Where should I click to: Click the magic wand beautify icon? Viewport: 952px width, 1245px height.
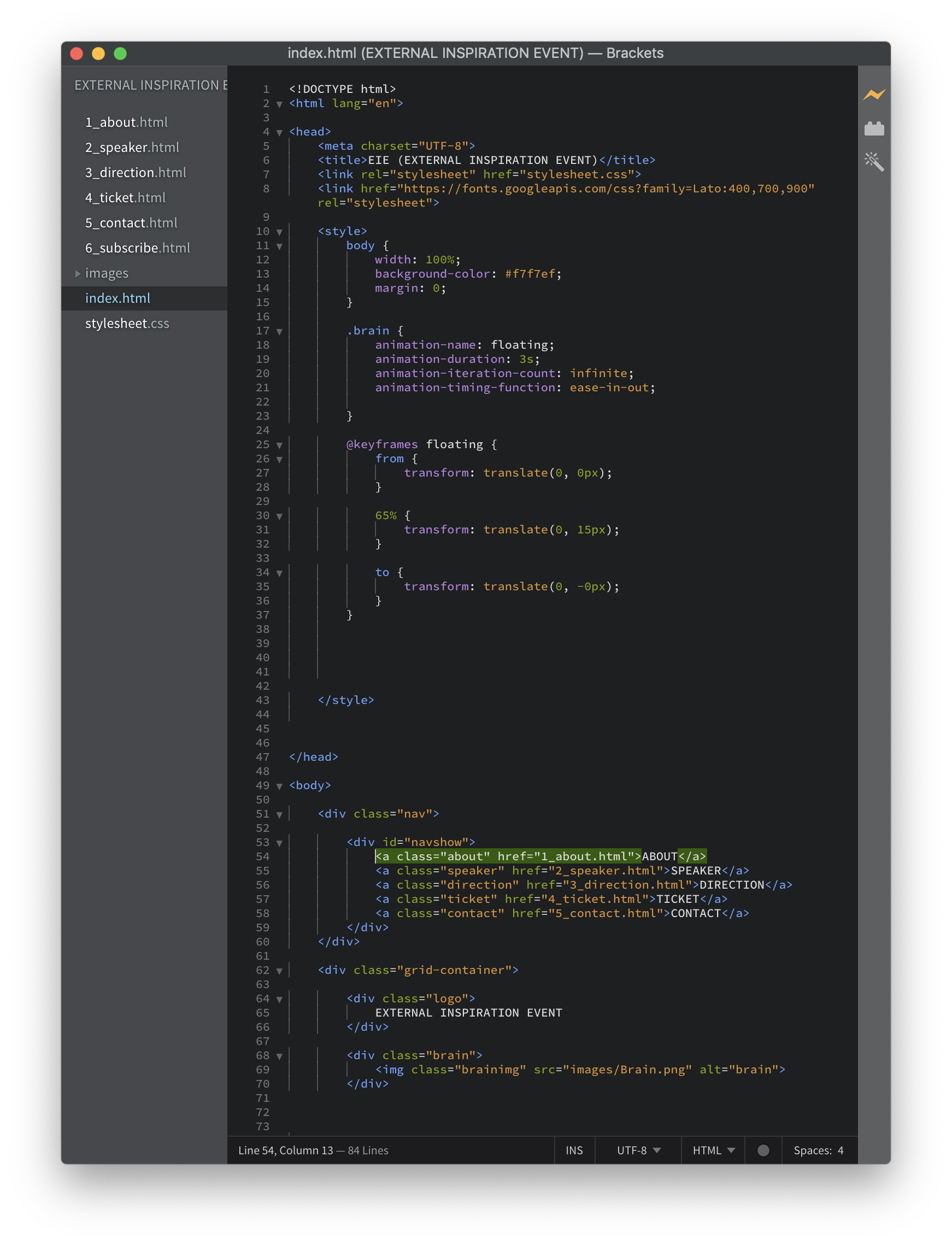pyautogui.click(x=874, y=162)
